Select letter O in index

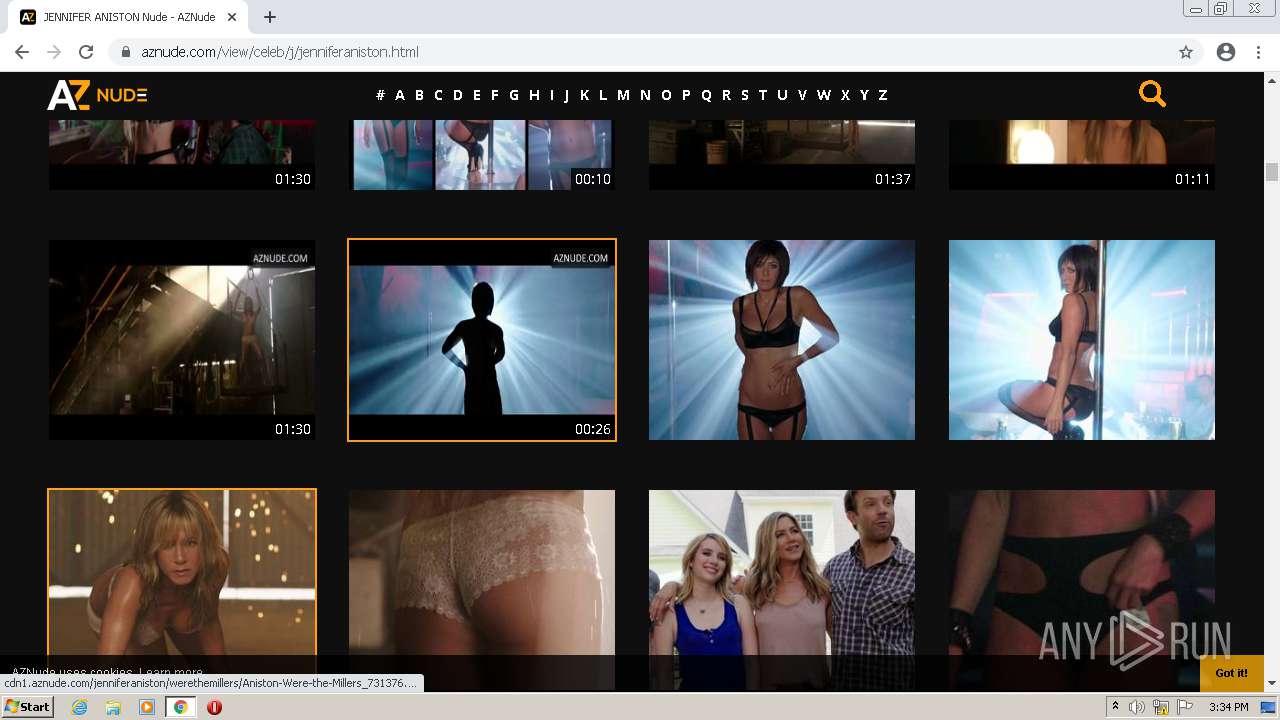[x=666, y=95]
